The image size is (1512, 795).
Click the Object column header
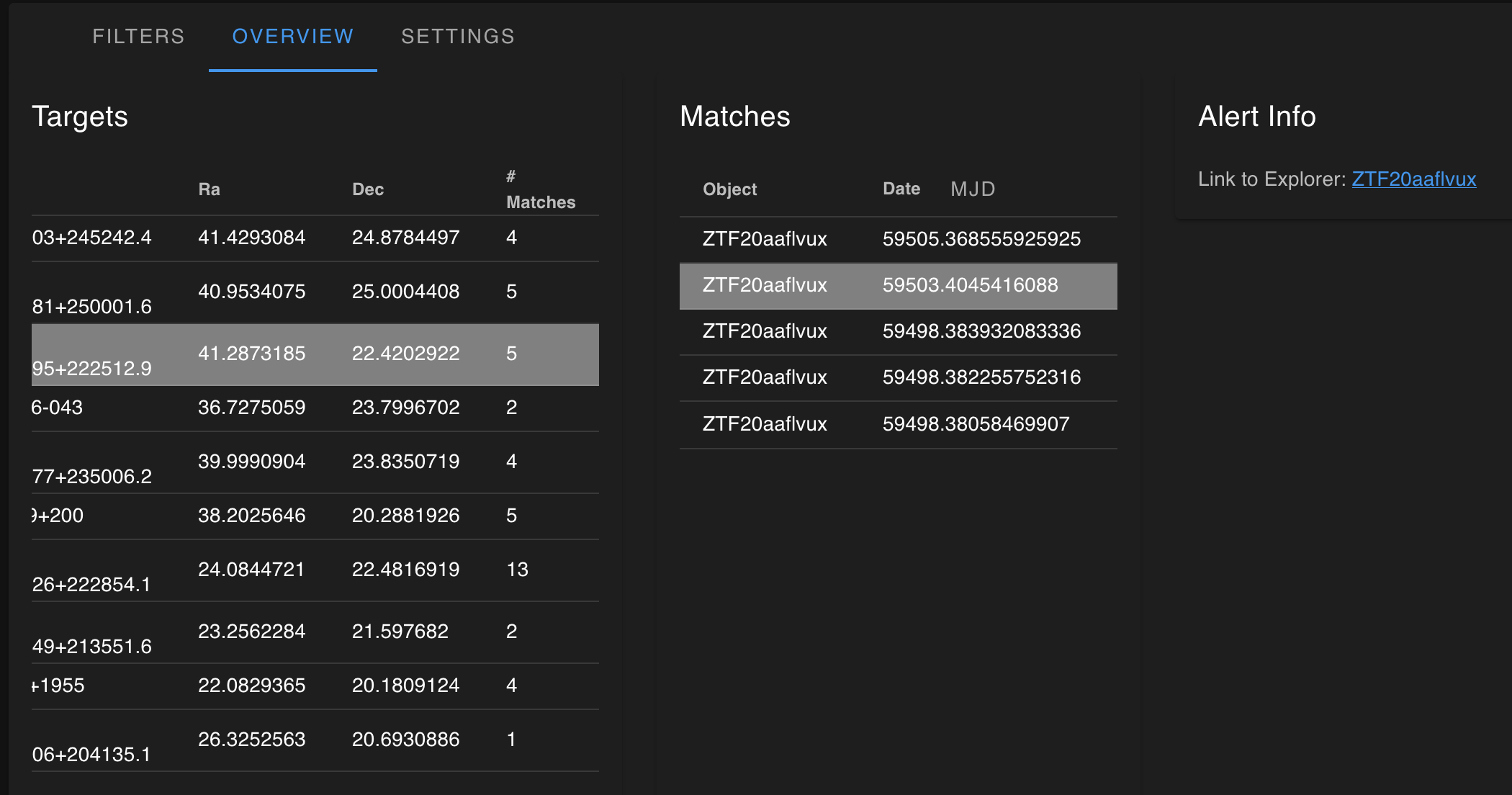click(x=729, y=189)
